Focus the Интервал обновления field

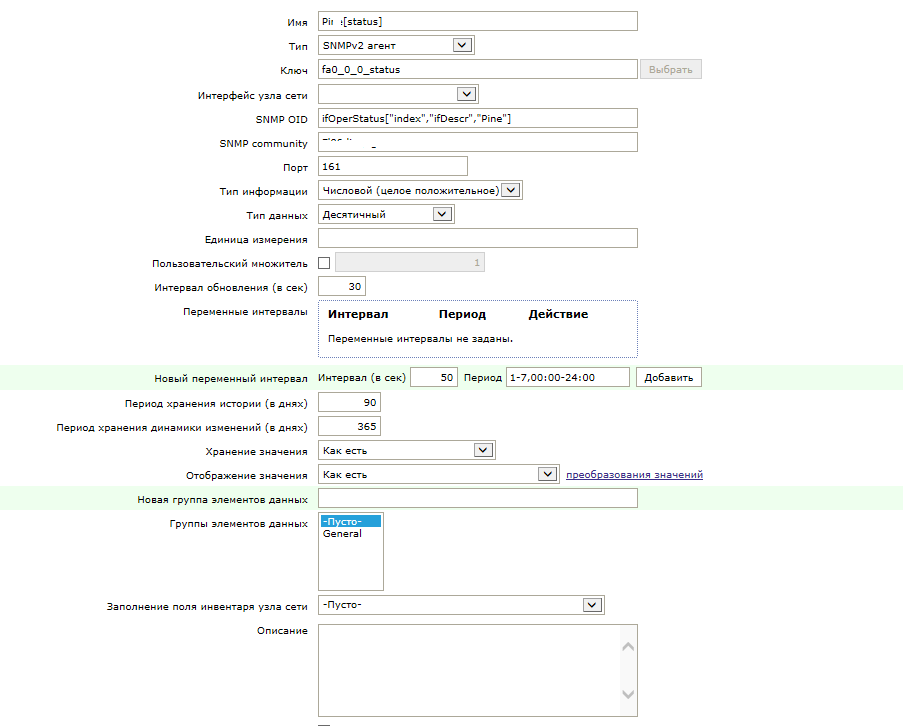[342, 287]
